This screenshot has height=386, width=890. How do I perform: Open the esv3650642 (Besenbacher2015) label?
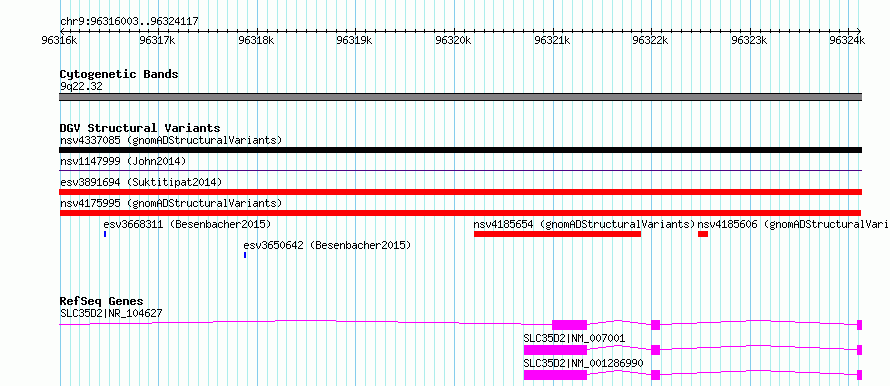point(327,245)
